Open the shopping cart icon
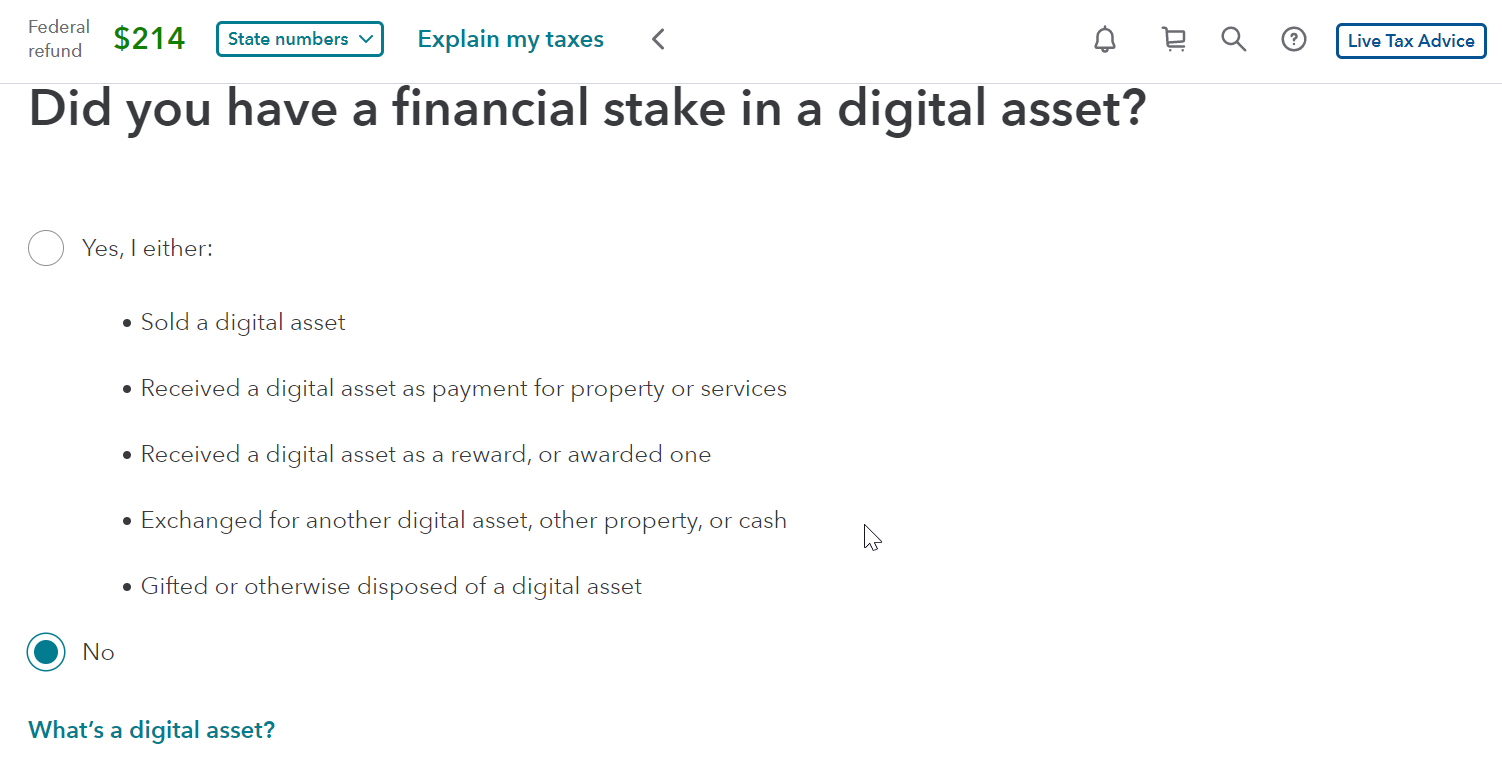 pyautogui.click(x=1173, y=40)
